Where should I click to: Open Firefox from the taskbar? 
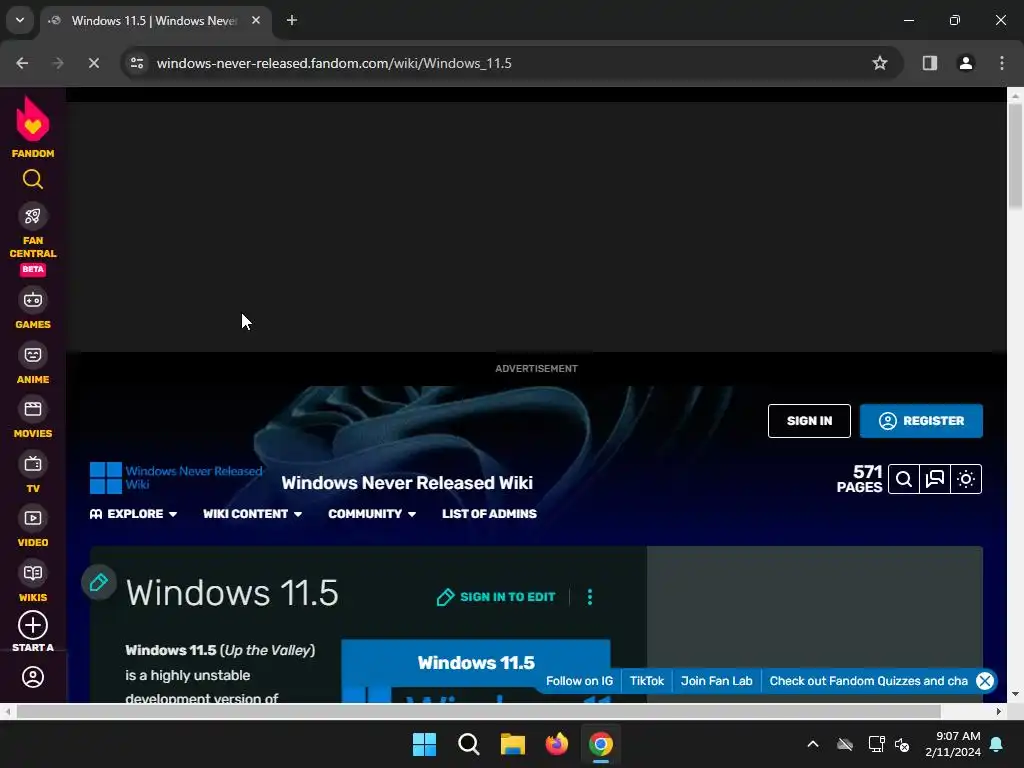556,744
